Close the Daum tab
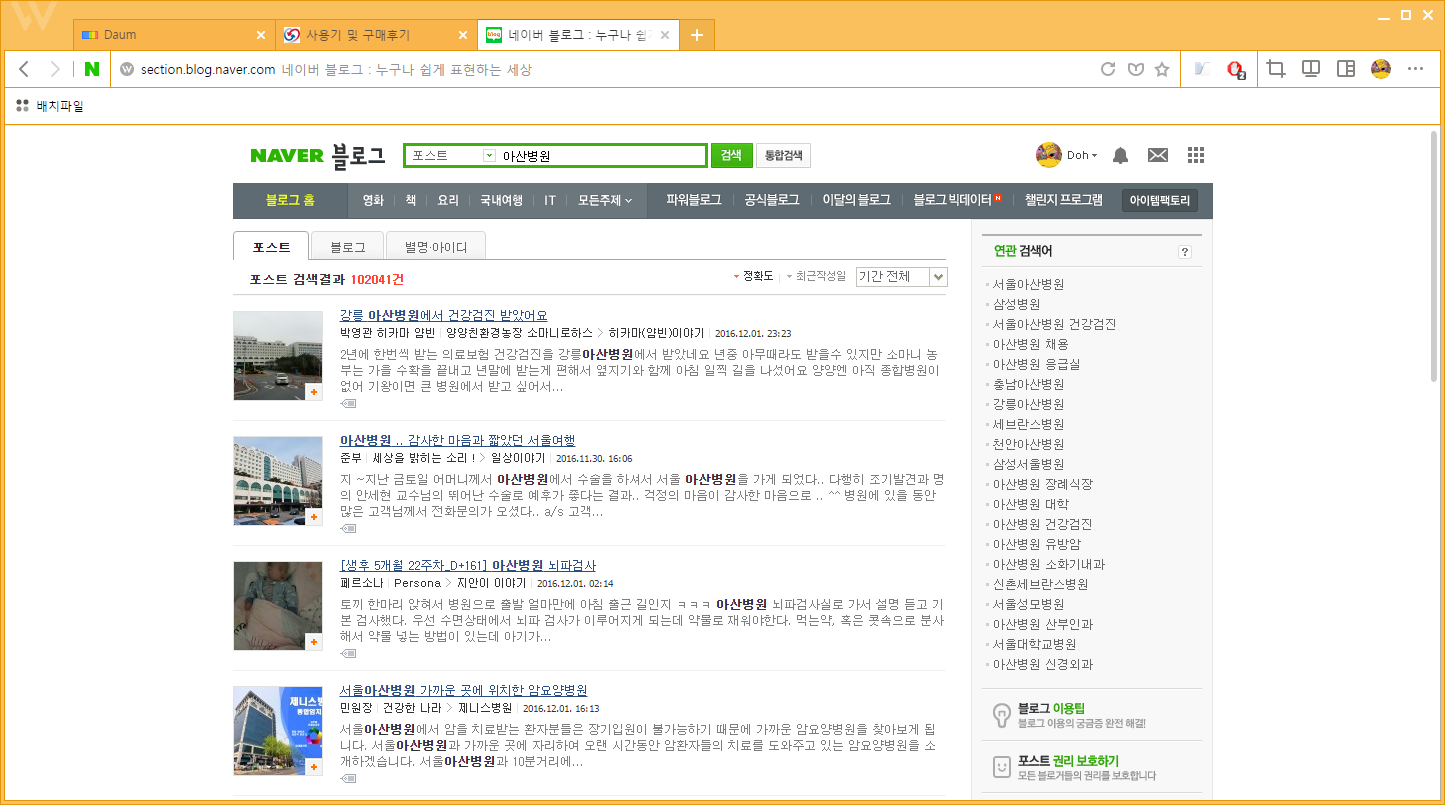The width and height of the screenshot is (1445, 805). point(261,35)
